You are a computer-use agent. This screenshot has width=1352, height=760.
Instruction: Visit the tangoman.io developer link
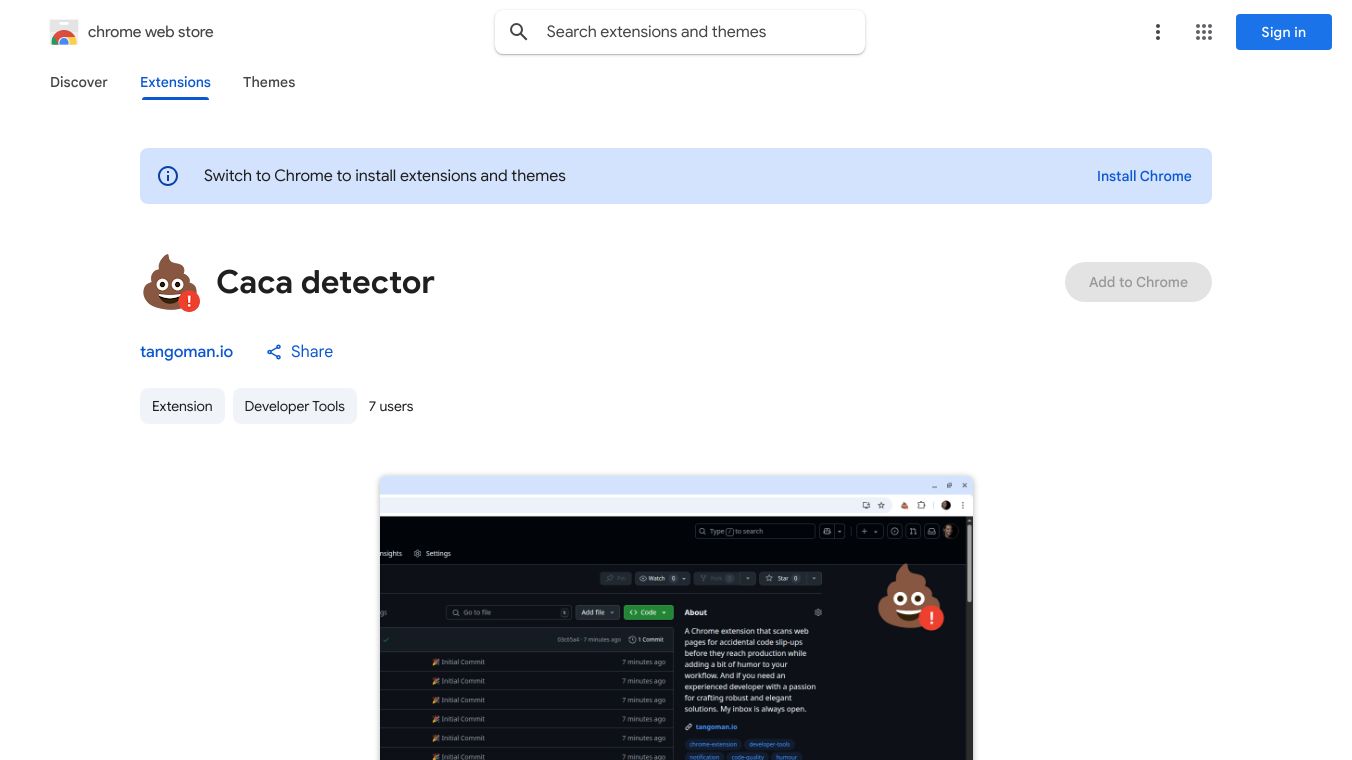(186, 352)
